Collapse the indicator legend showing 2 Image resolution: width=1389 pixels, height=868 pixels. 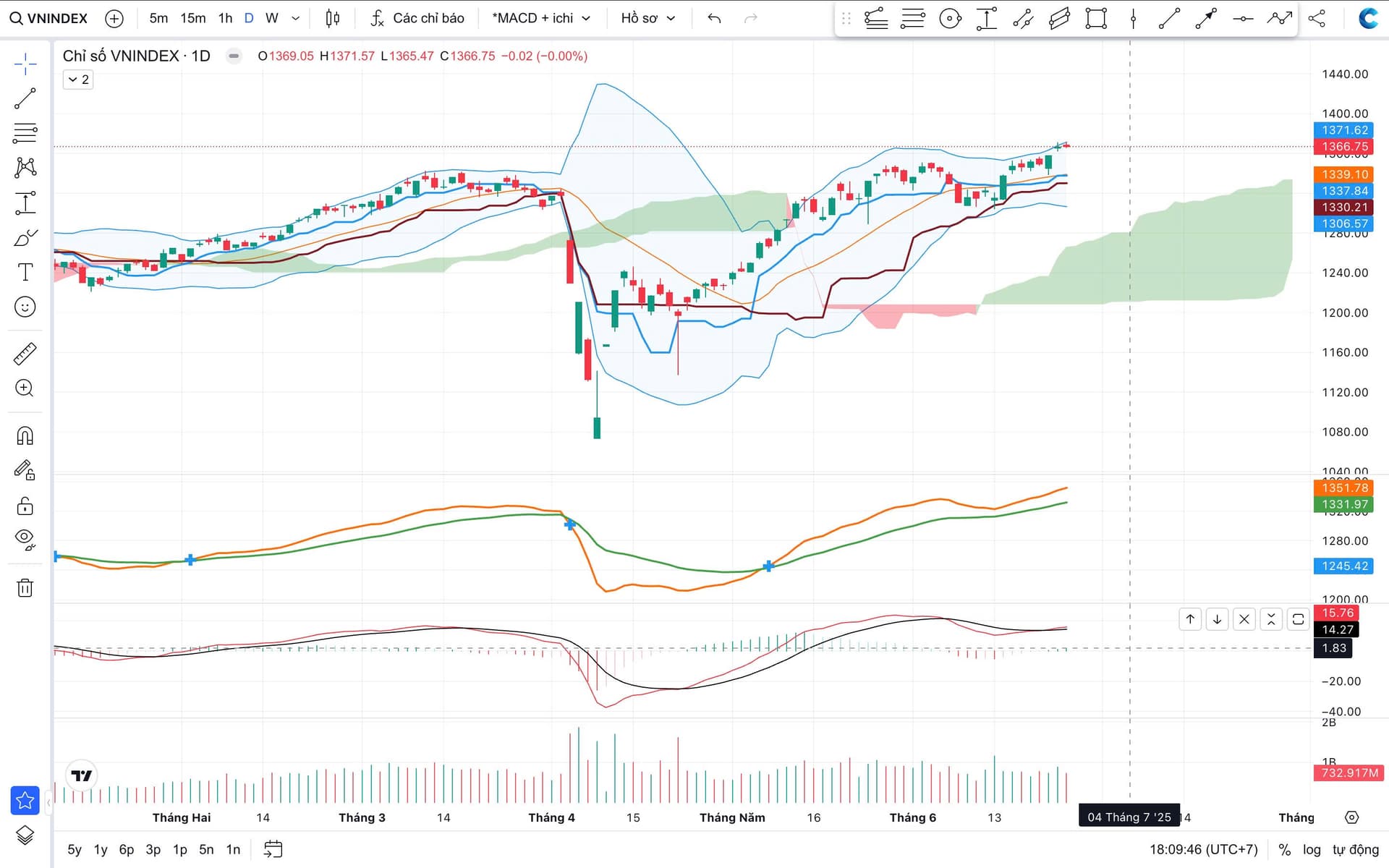tap(78, 80)
